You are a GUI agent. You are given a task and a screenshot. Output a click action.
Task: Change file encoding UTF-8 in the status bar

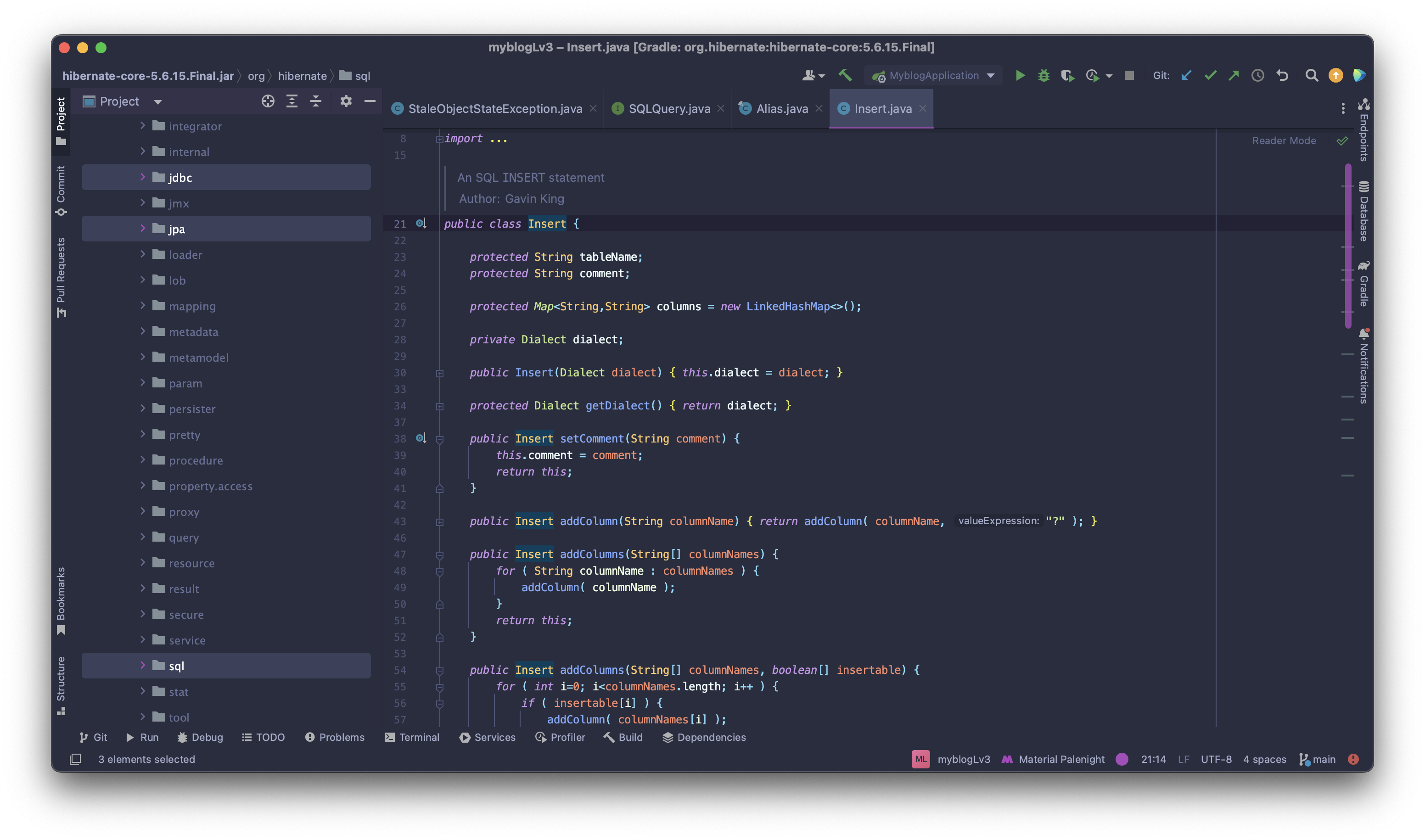(1216, 759)
